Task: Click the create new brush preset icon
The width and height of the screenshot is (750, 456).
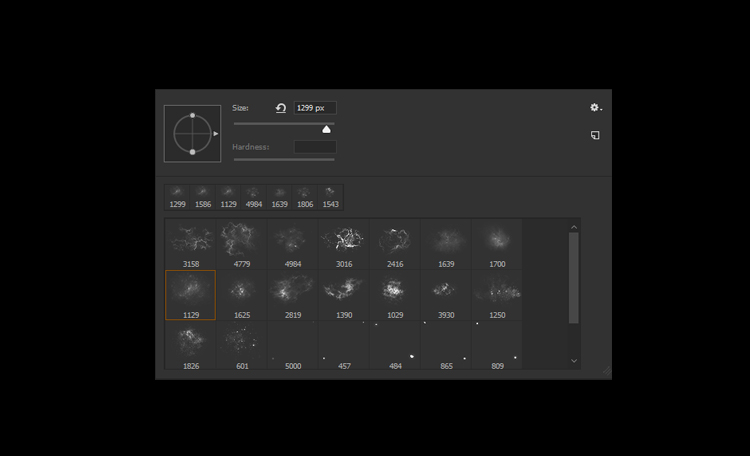Action: pos(595,135)
